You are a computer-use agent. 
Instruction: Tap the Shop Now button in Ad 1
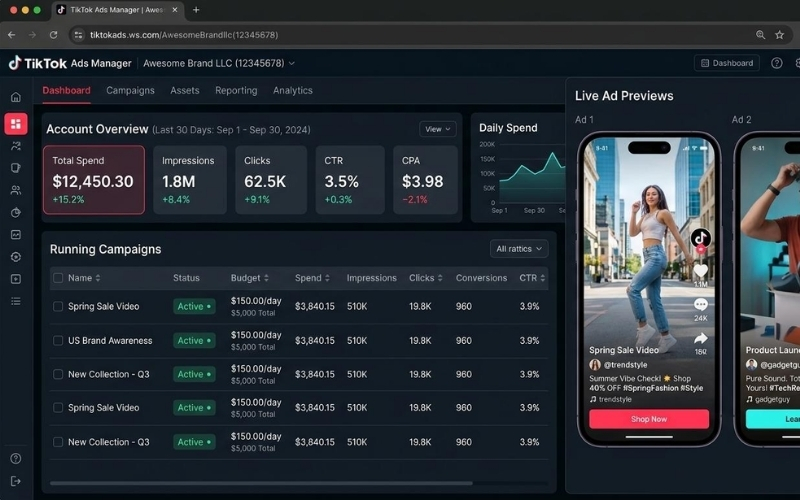[648, 419]
